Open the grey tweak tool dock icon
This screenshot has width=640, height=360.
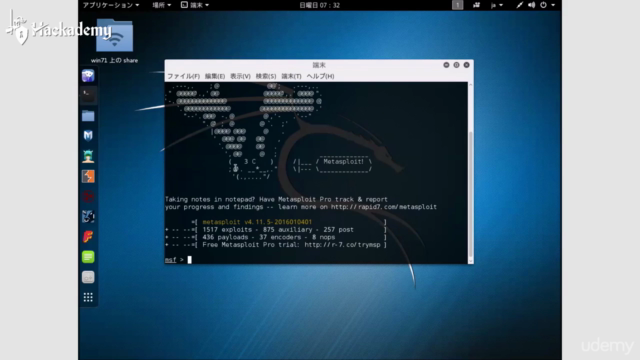[88, 277]
